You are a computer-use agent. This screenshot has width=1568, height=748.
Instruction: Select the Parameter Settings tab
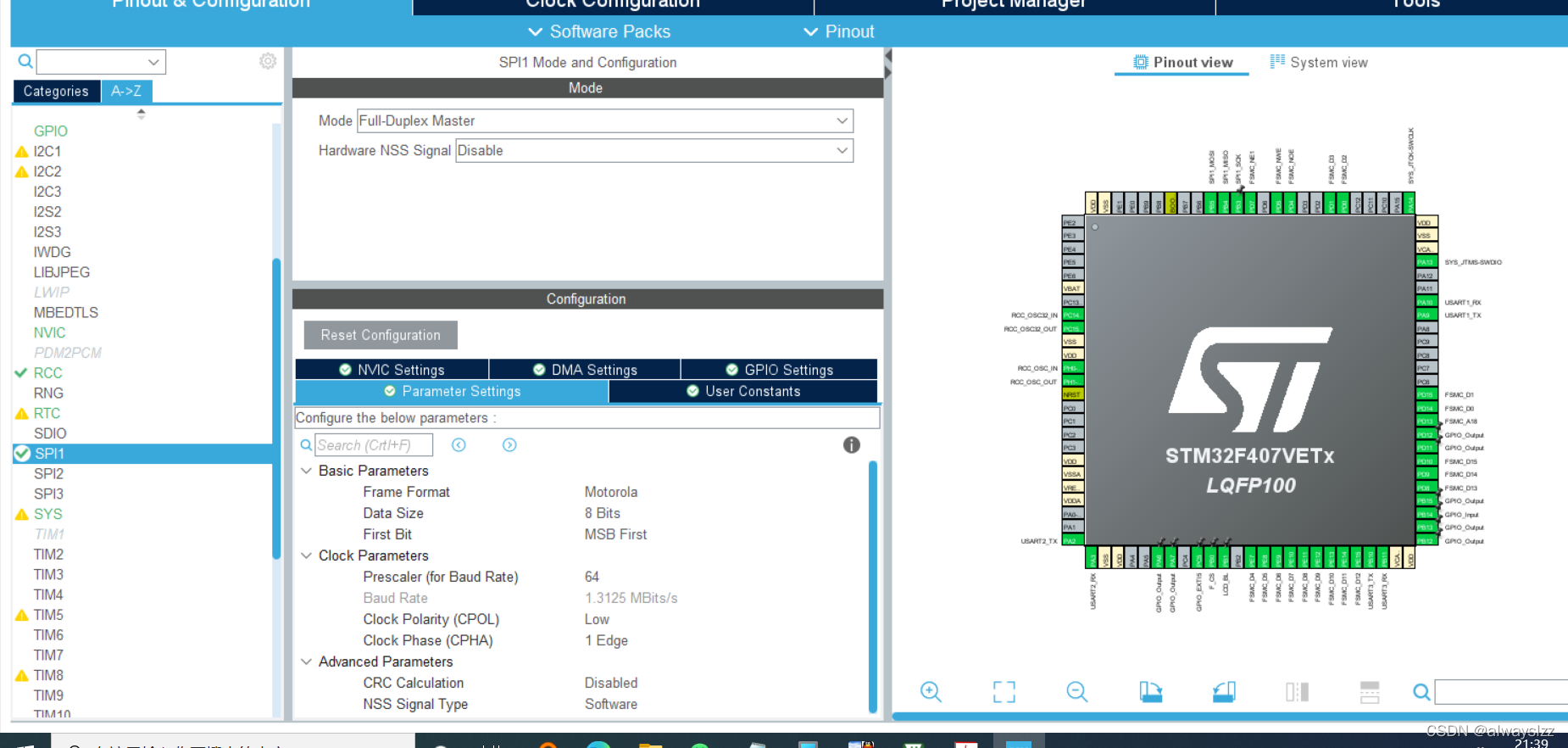coord(452,391)
